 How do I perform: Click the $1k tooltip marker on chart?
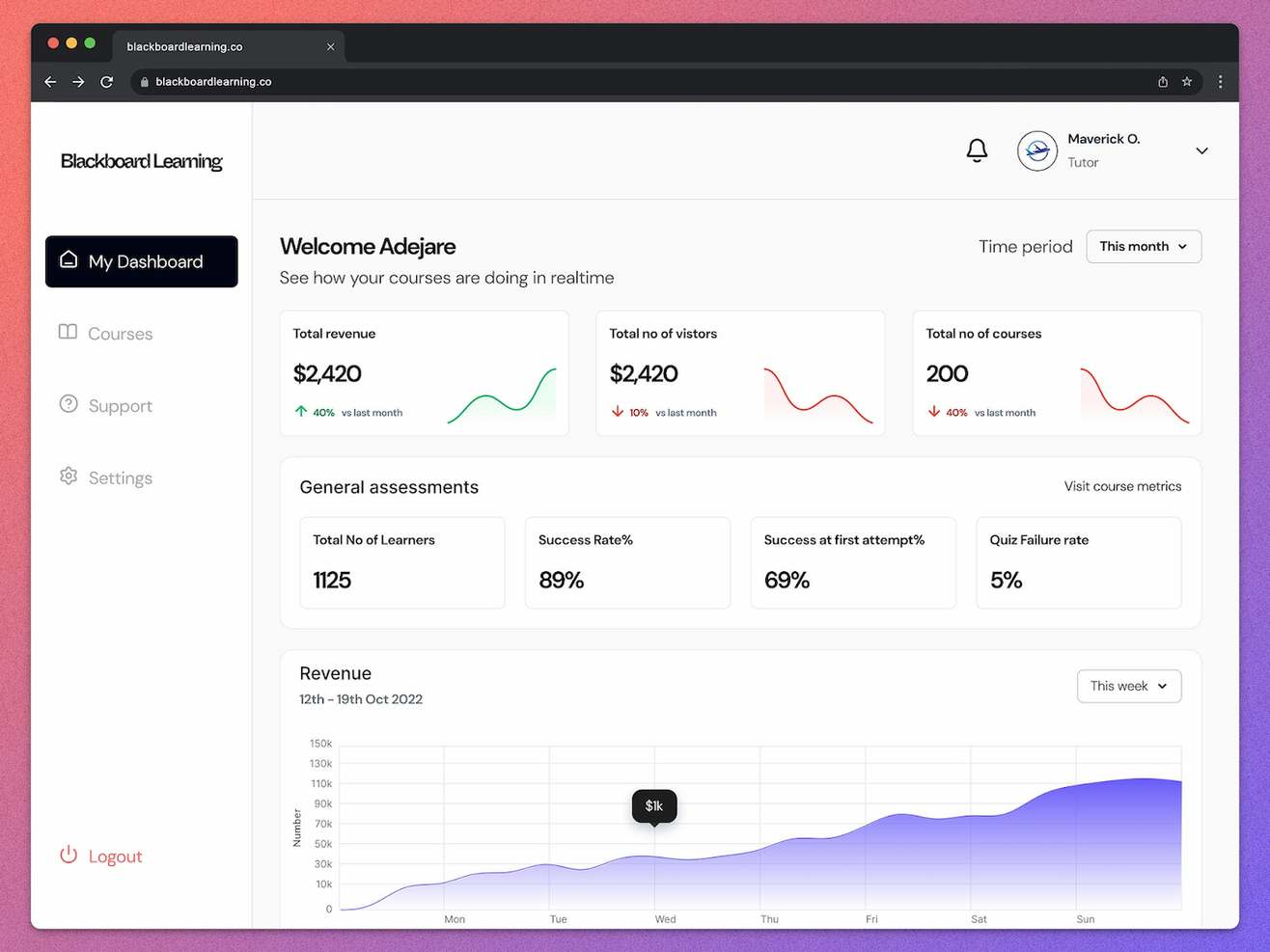coord(654,806)
